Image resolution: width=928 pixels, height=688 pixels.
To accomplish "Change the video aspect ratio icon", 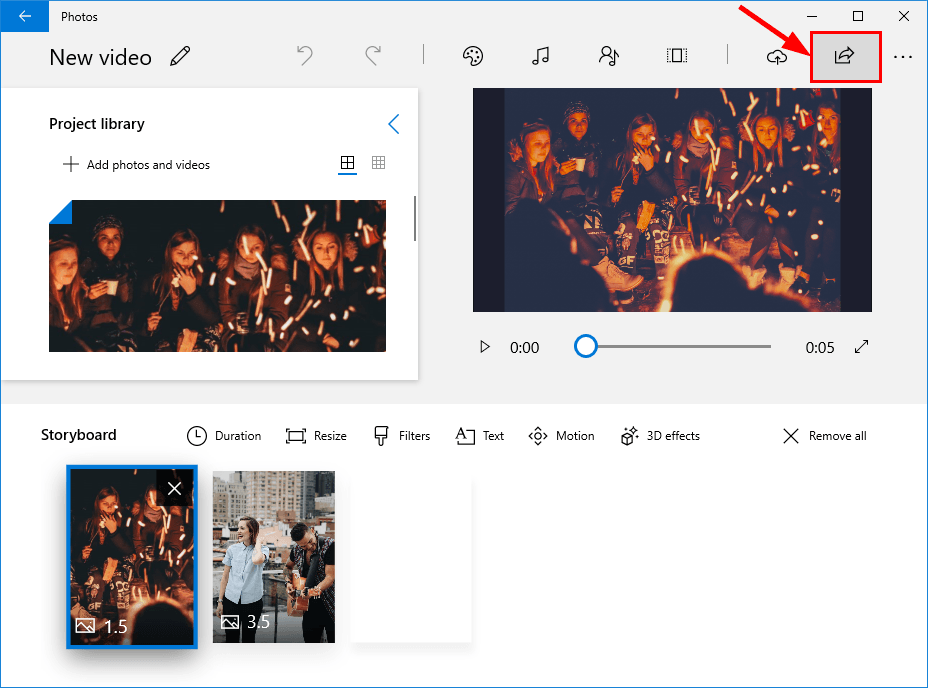I will click(677, 57).
